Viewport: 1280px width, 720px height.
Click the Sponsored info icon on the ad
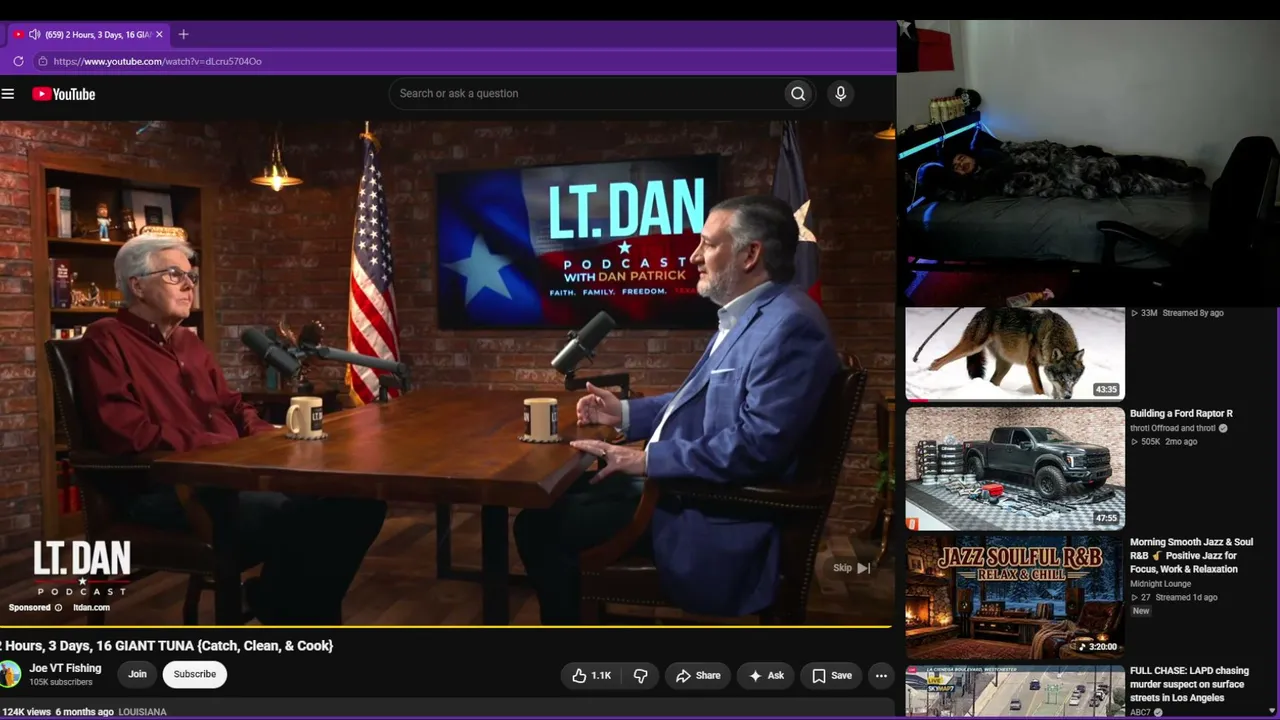click(58, 608)
